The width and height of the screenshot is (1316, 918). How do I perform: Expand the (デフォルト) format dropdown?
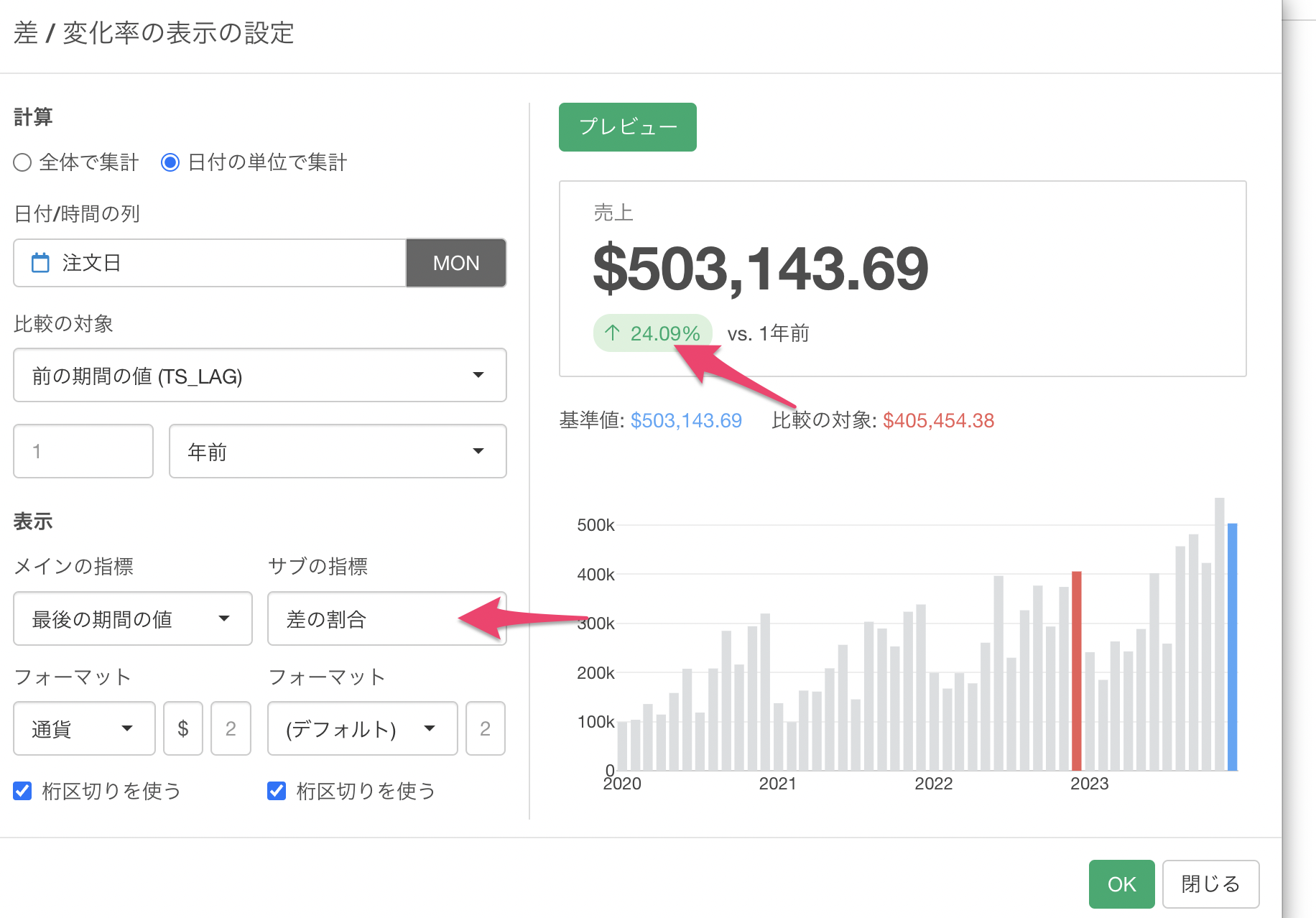click(x=361, y=729)
